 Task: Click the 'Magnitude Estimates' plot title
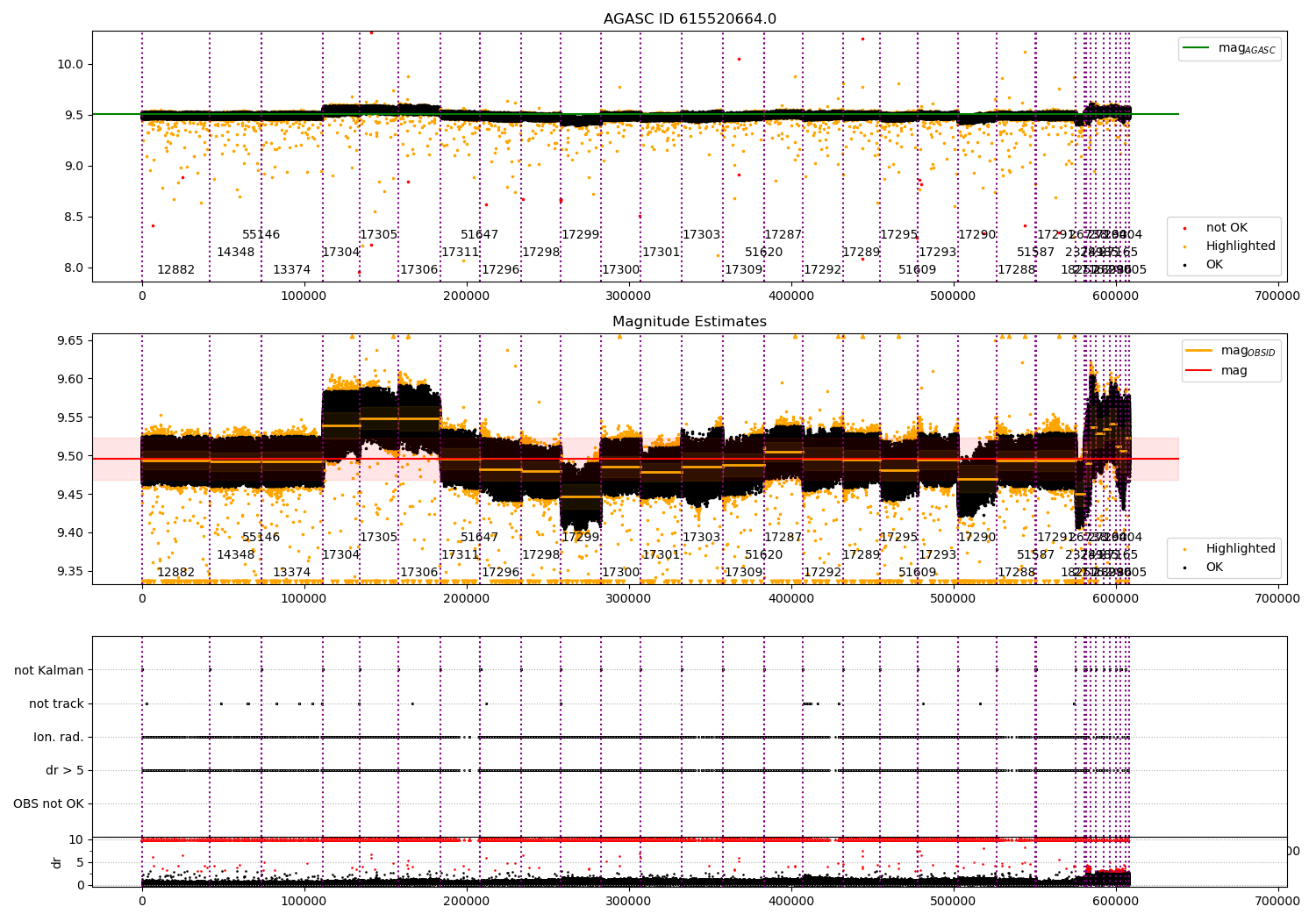click(690, 322)
